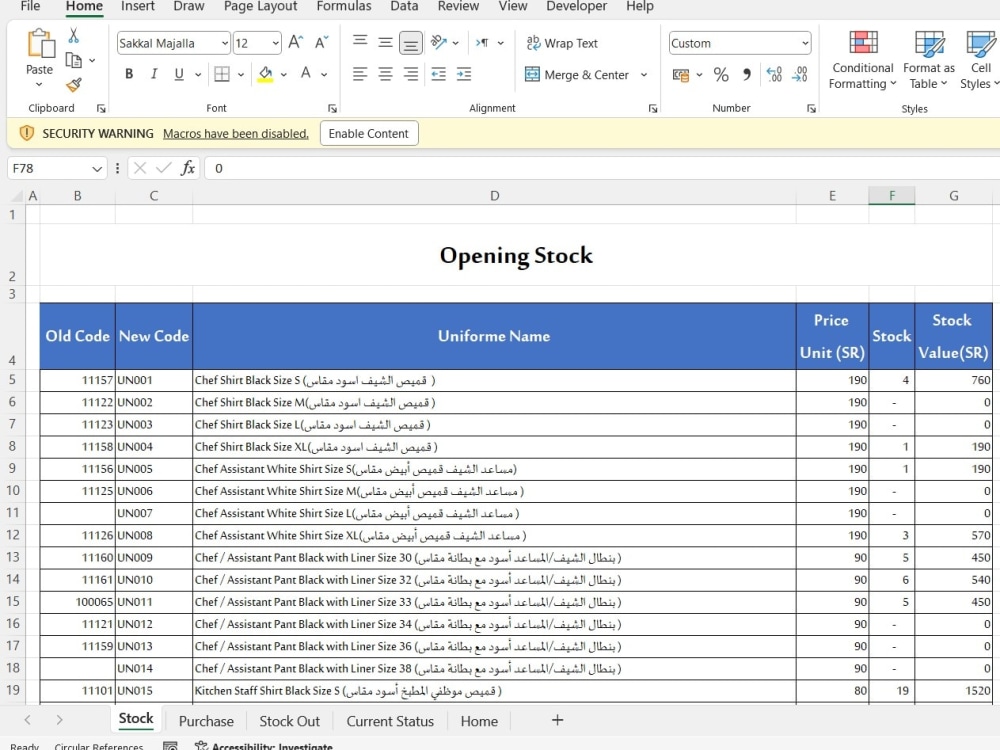Open the font size dropdown
The height and width of the screenshot is (750, 1000).
tap(276, 43)
